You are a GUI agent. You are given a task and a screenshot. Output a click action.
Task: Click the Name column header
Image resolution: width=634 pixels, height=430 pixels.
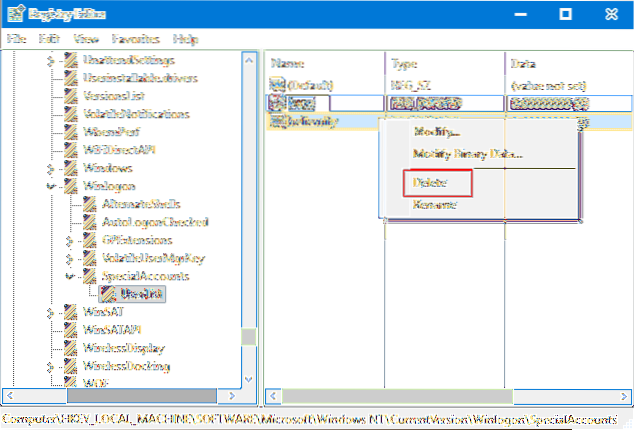coord(290,62)
